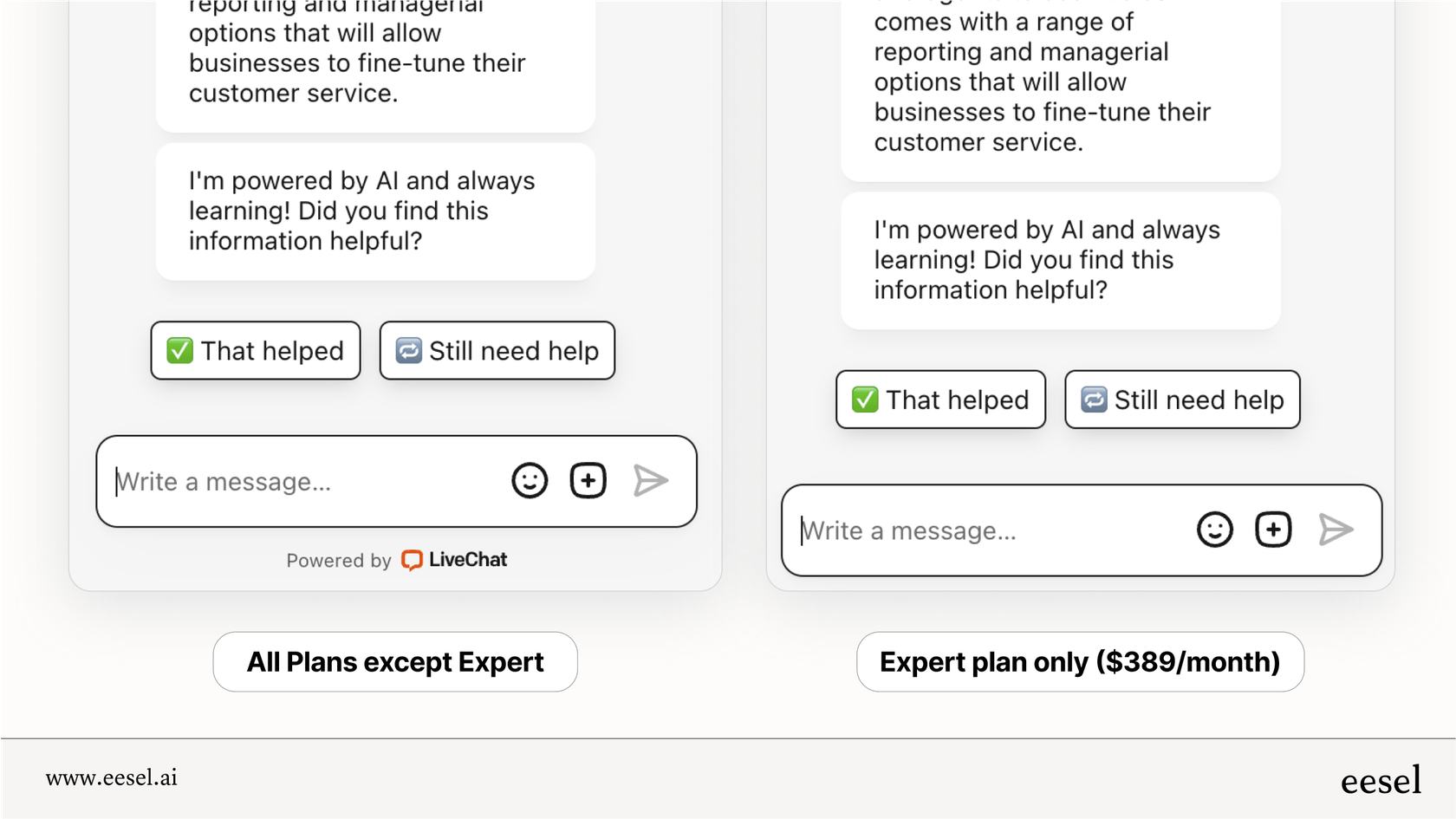
Task: Click the Expert plan only label
Action: click(x=1080, y=661)
